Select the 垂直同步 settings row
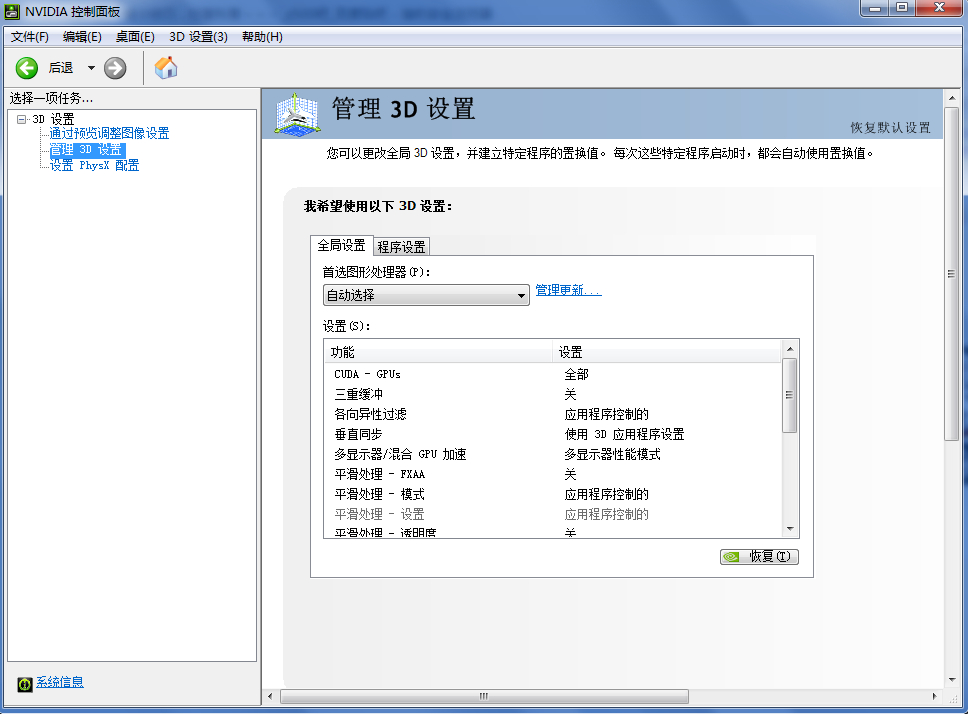This screenshot has height=714, width=968. click(x=552, y=434)
